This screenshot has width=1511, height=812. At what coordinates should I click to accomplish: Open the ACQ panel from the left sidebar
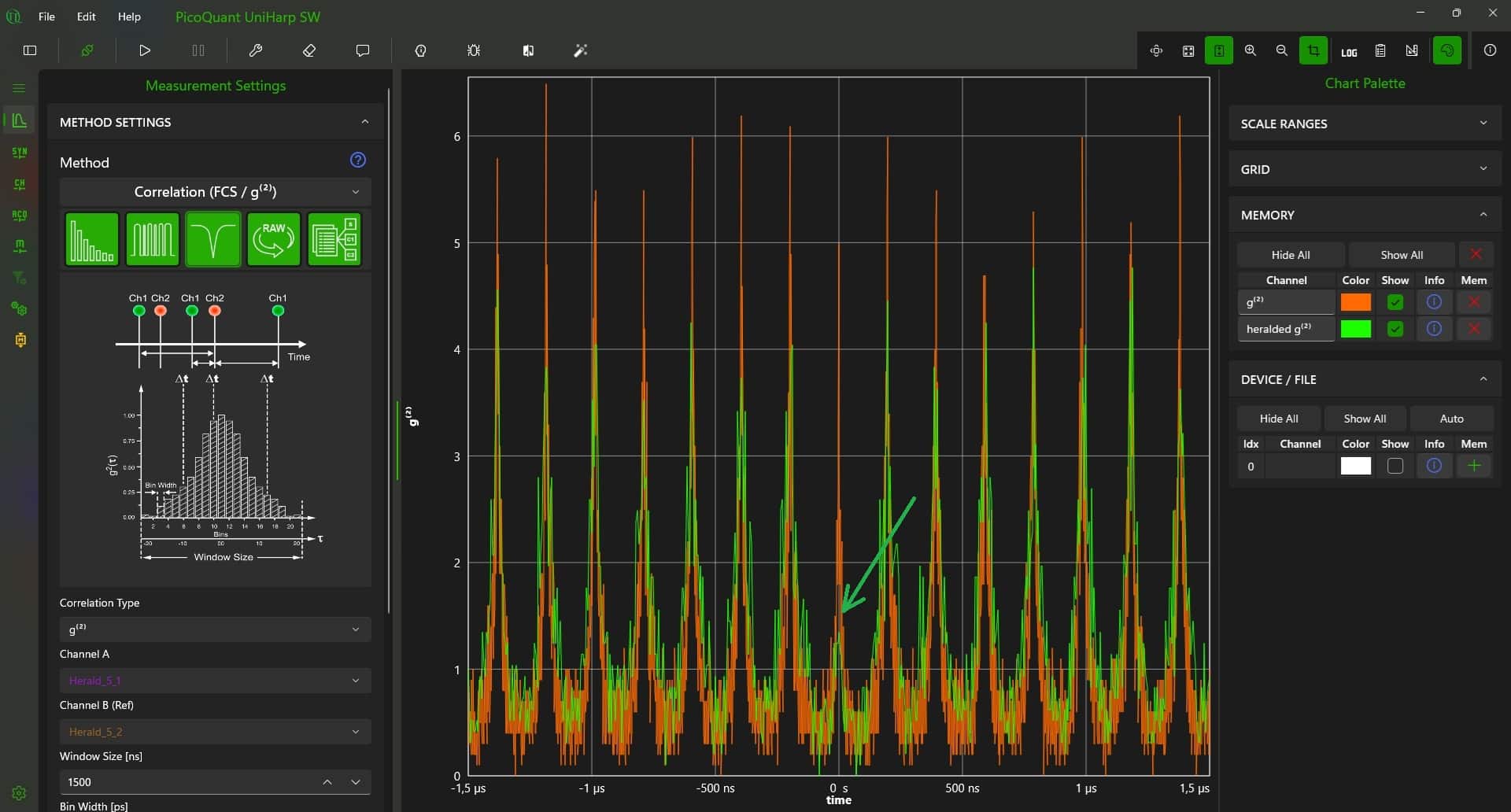[x=19, y=215]
